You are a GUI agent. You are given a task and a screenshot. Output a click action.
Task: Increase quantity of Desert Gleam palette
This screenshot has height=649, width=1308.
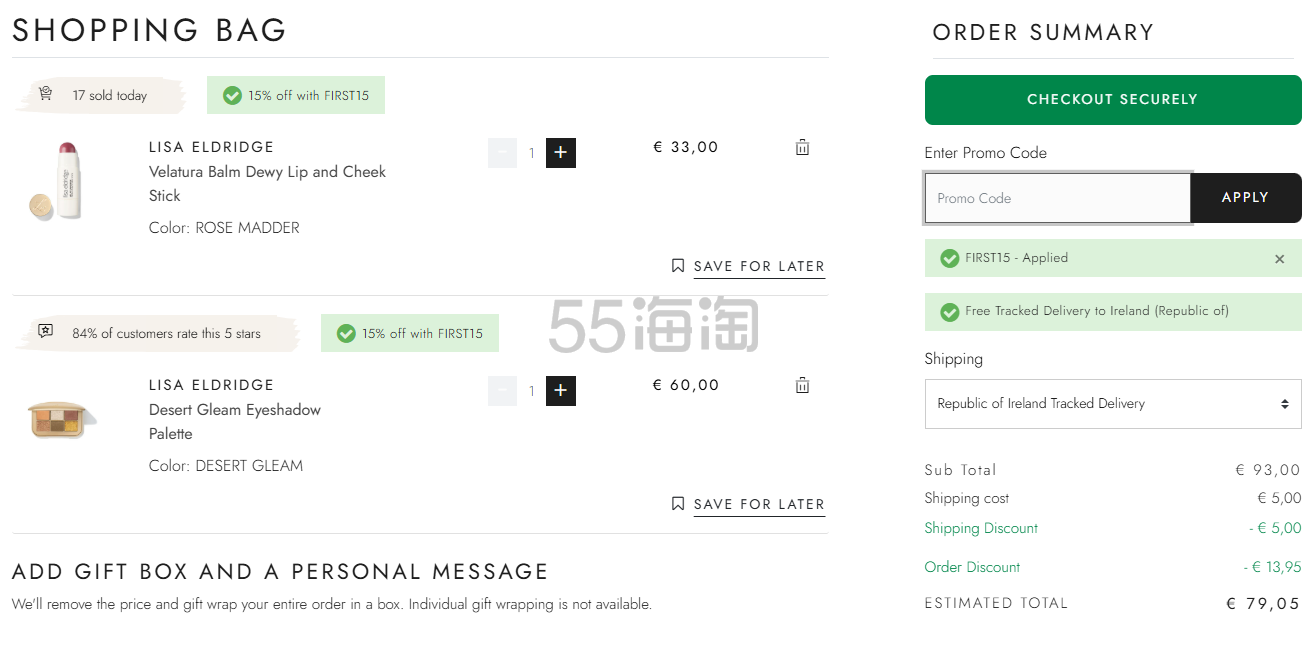coord(561,391)
